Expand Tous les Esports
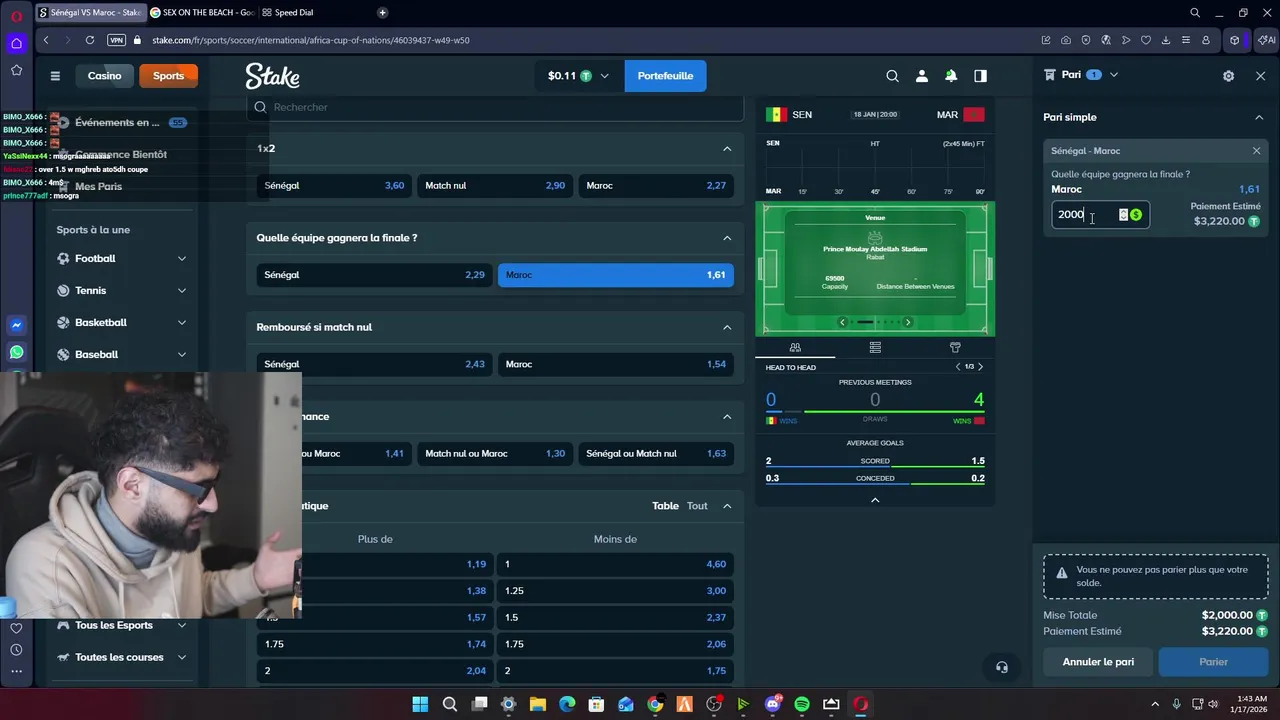 tap(182, 626)
